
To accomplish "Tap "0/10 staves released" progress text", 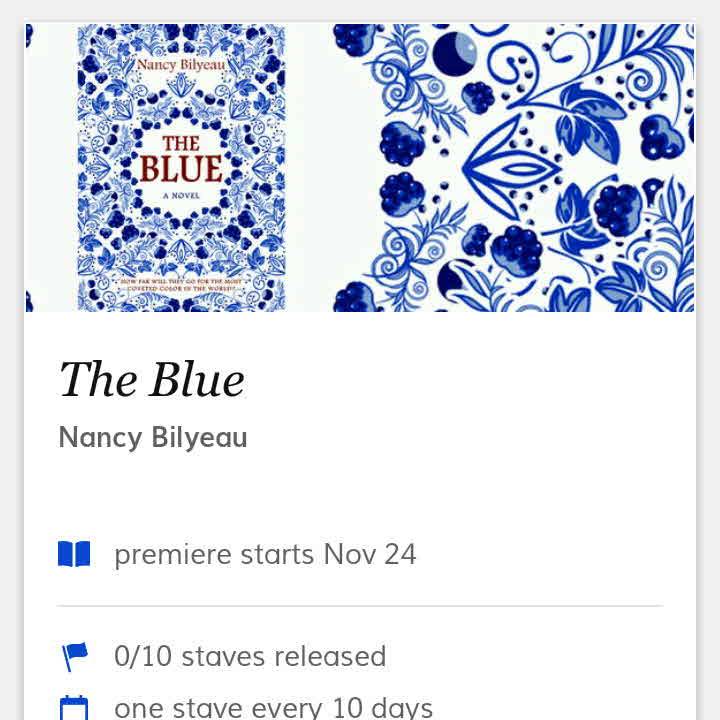I will coord(250,656).
